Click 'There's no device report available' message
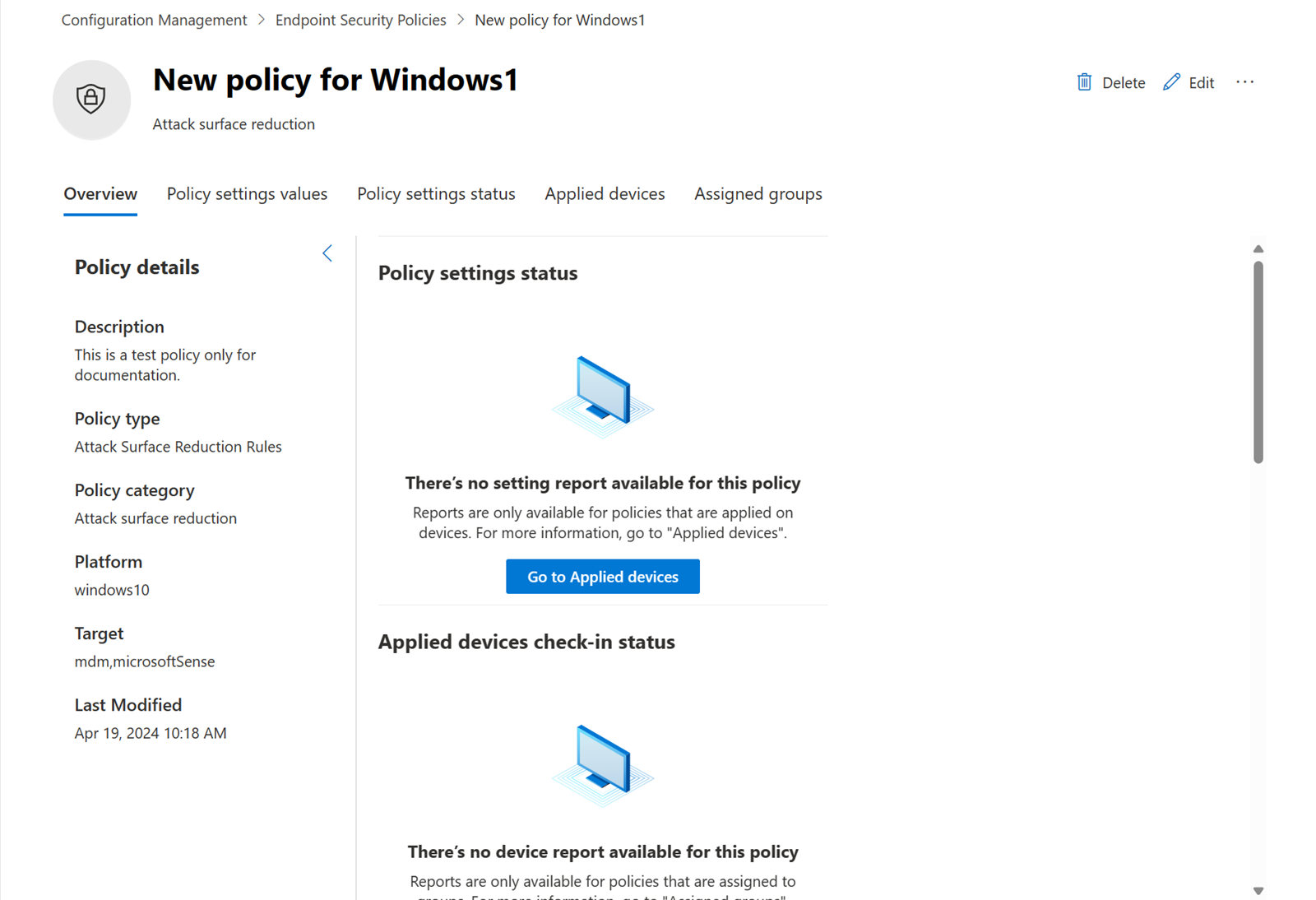This screenshot has width=1316, height=900. pyautogui.click(x=603, y=851)
